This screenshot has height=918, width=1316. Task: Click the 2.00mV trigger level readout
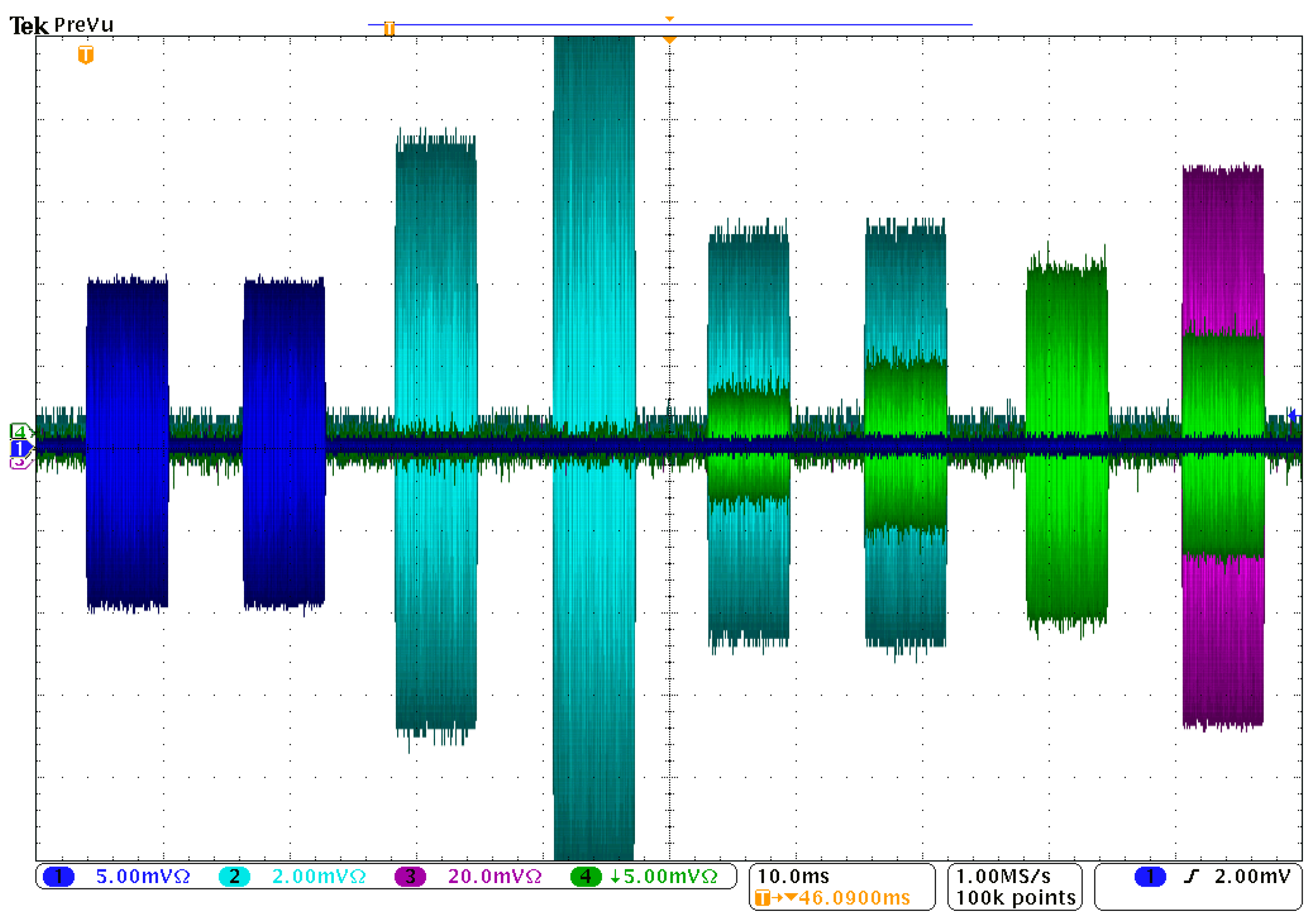coord(1252,876)
